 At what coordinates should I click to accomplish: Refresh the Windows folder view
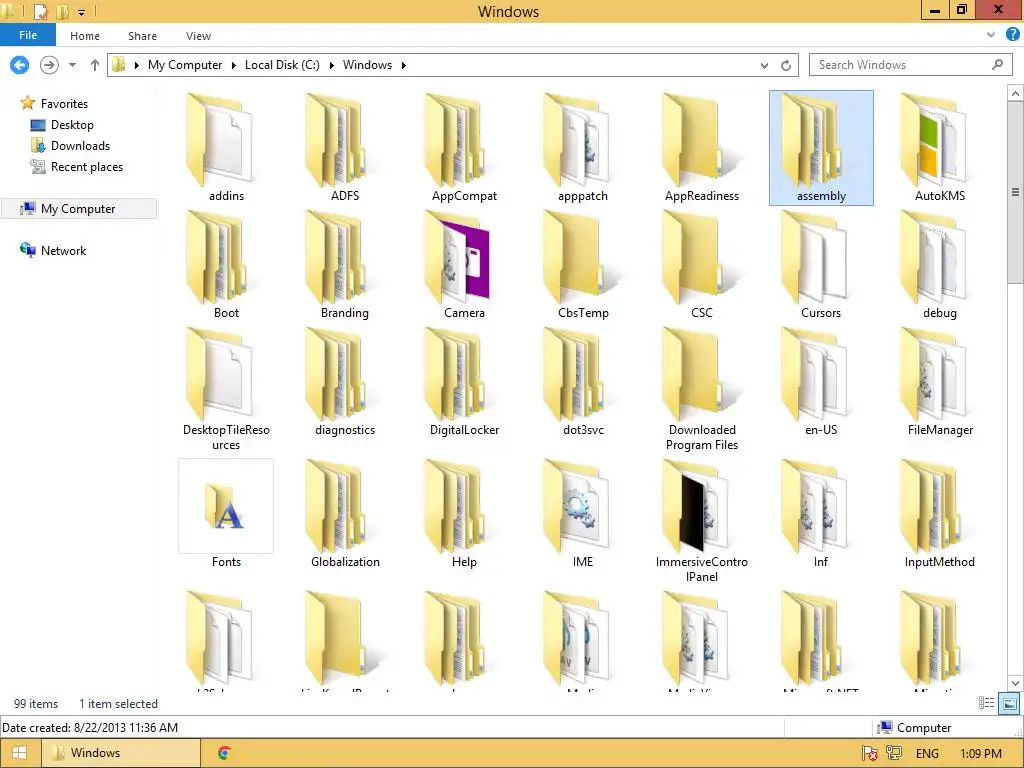pos(786,65)
